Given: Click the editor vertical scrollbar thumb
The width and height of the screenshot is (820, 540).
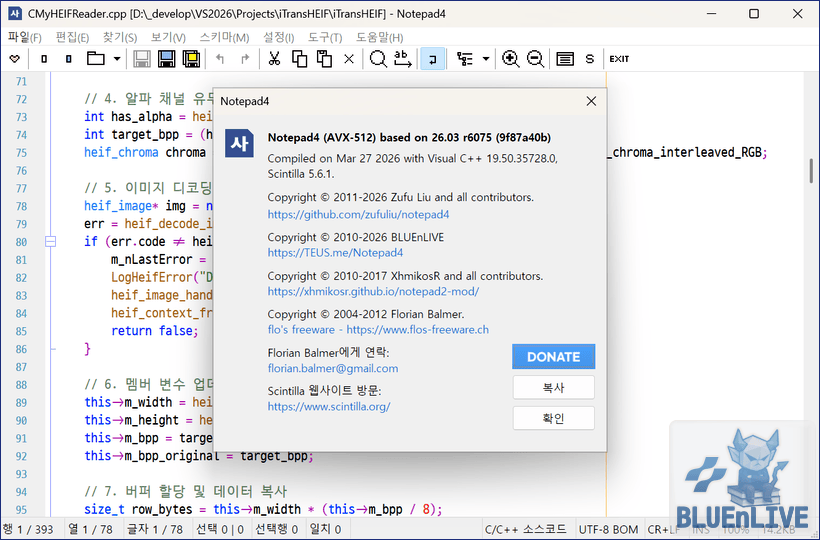Looking at the screenshot, I should click(811, 170).
